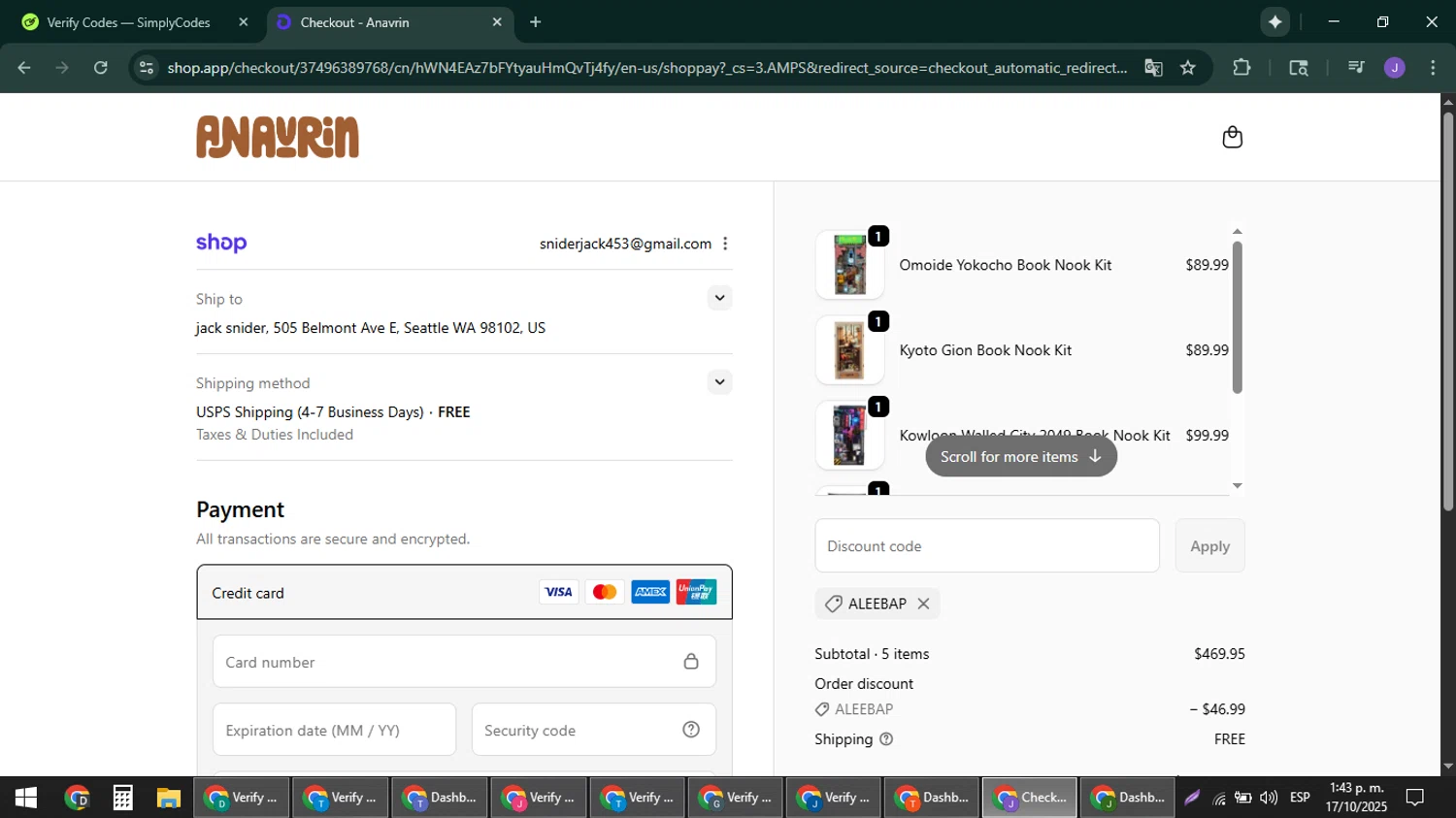The image size is (1456, 818).
Task: Click the Shop Pay logo
Action: coord(221,243)
